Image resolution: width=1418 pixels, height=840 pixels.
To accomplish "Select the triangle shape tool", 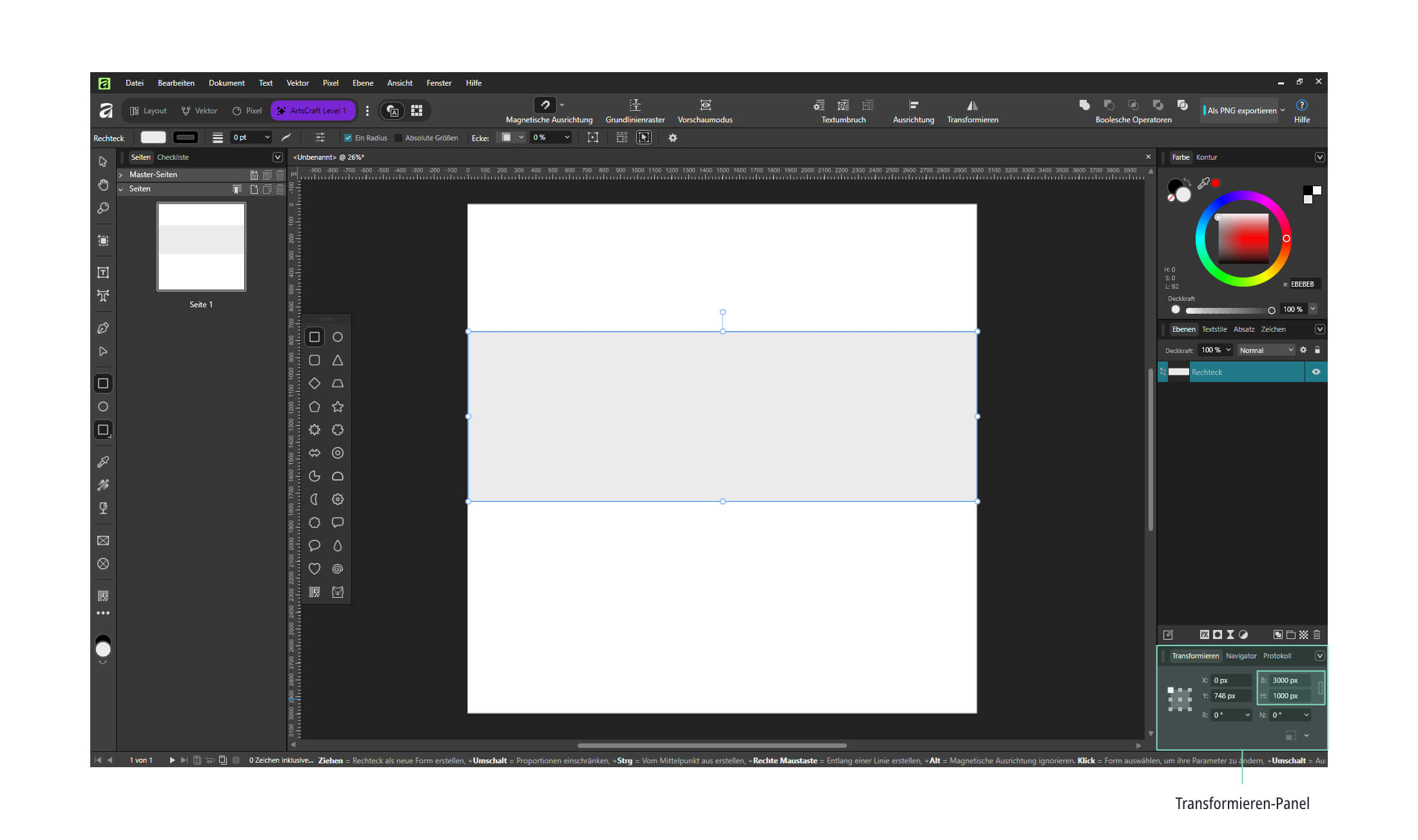I will click(x=337, y=360).
